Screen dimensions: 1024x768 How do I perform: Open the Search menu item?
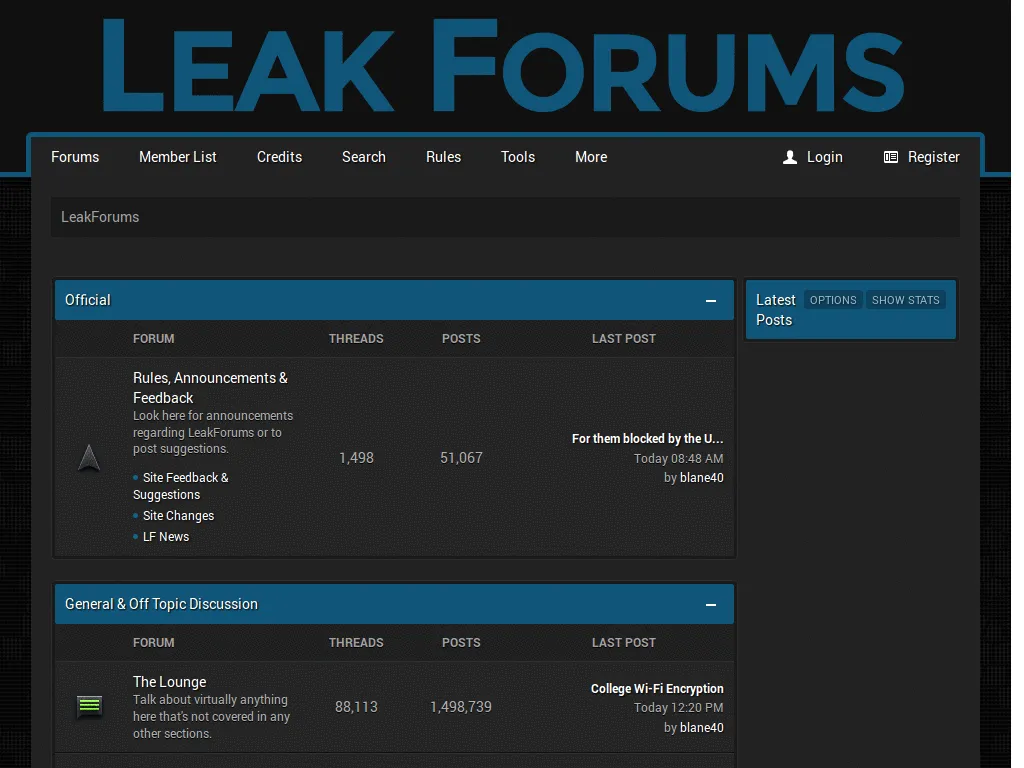[x=363, y=157]
